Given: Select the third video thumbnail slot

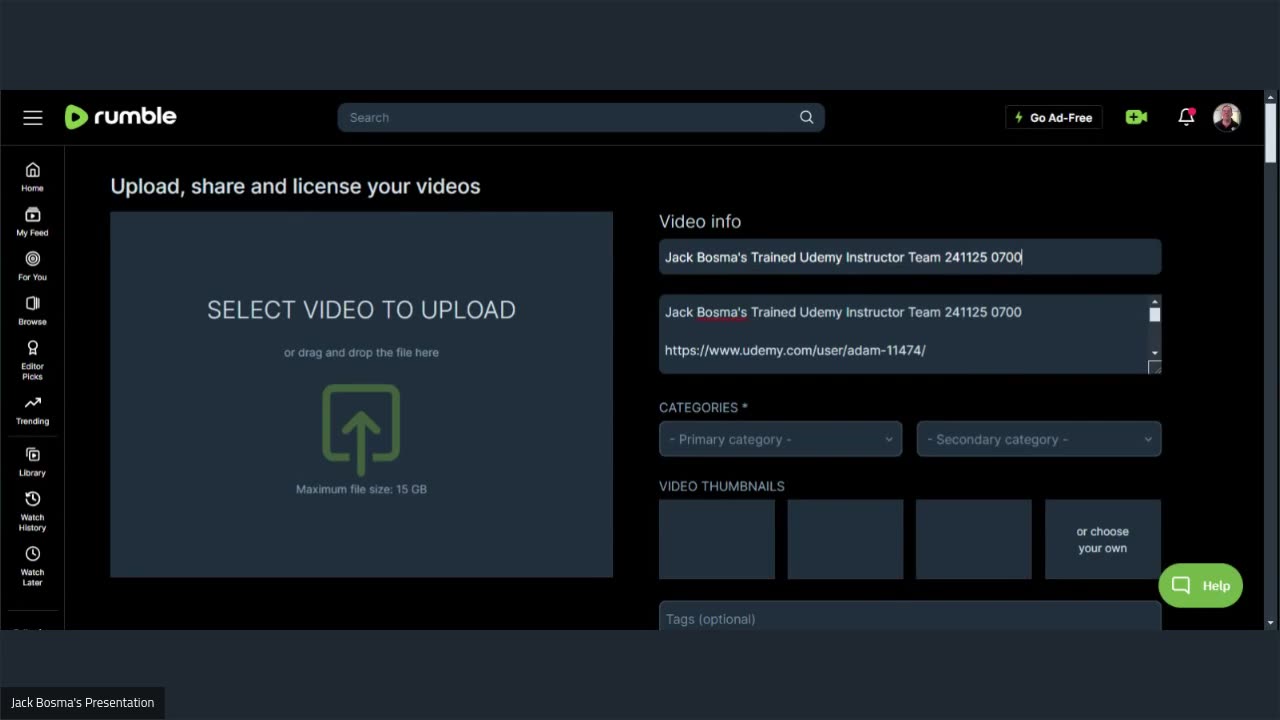Looking at the screenshot, I should 973,539.
